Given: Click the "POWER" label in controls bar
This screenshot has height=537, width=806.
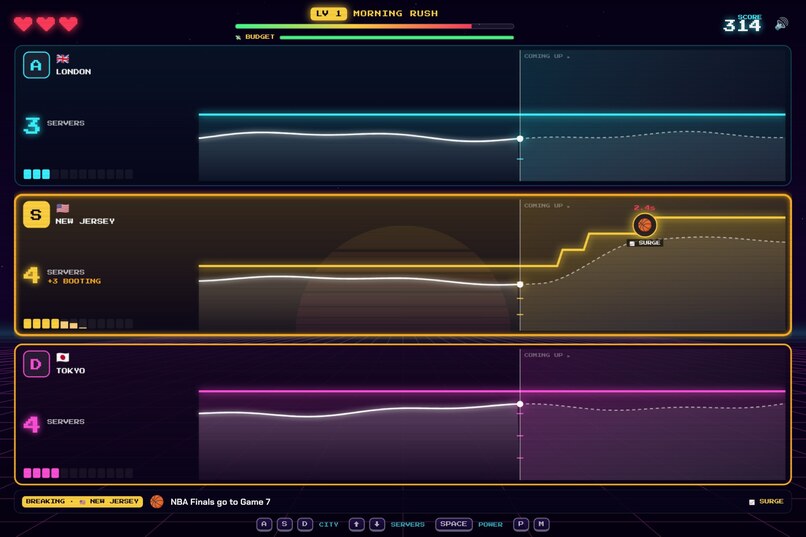Looking at the screenshot, I should [x=490, y=525].
